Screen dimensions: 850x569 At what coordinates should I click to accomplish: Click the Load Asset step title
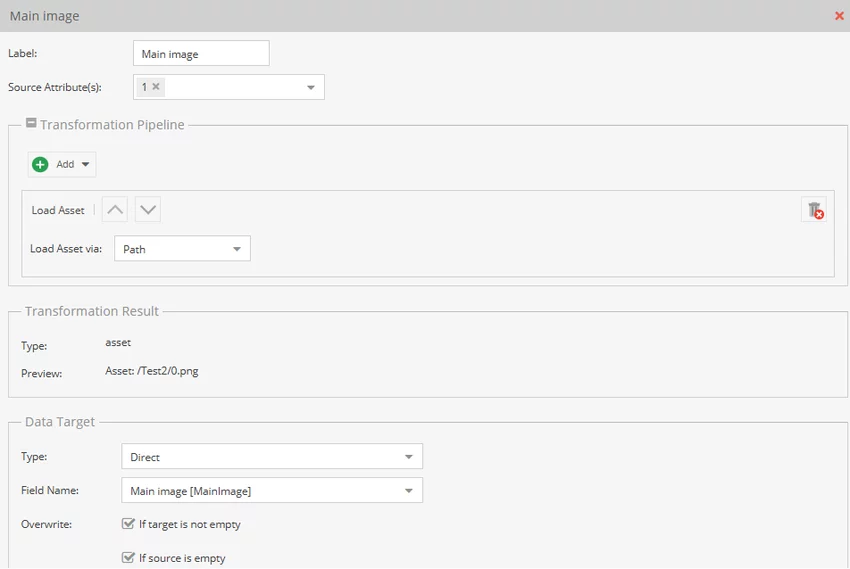[x=58, y=210]
